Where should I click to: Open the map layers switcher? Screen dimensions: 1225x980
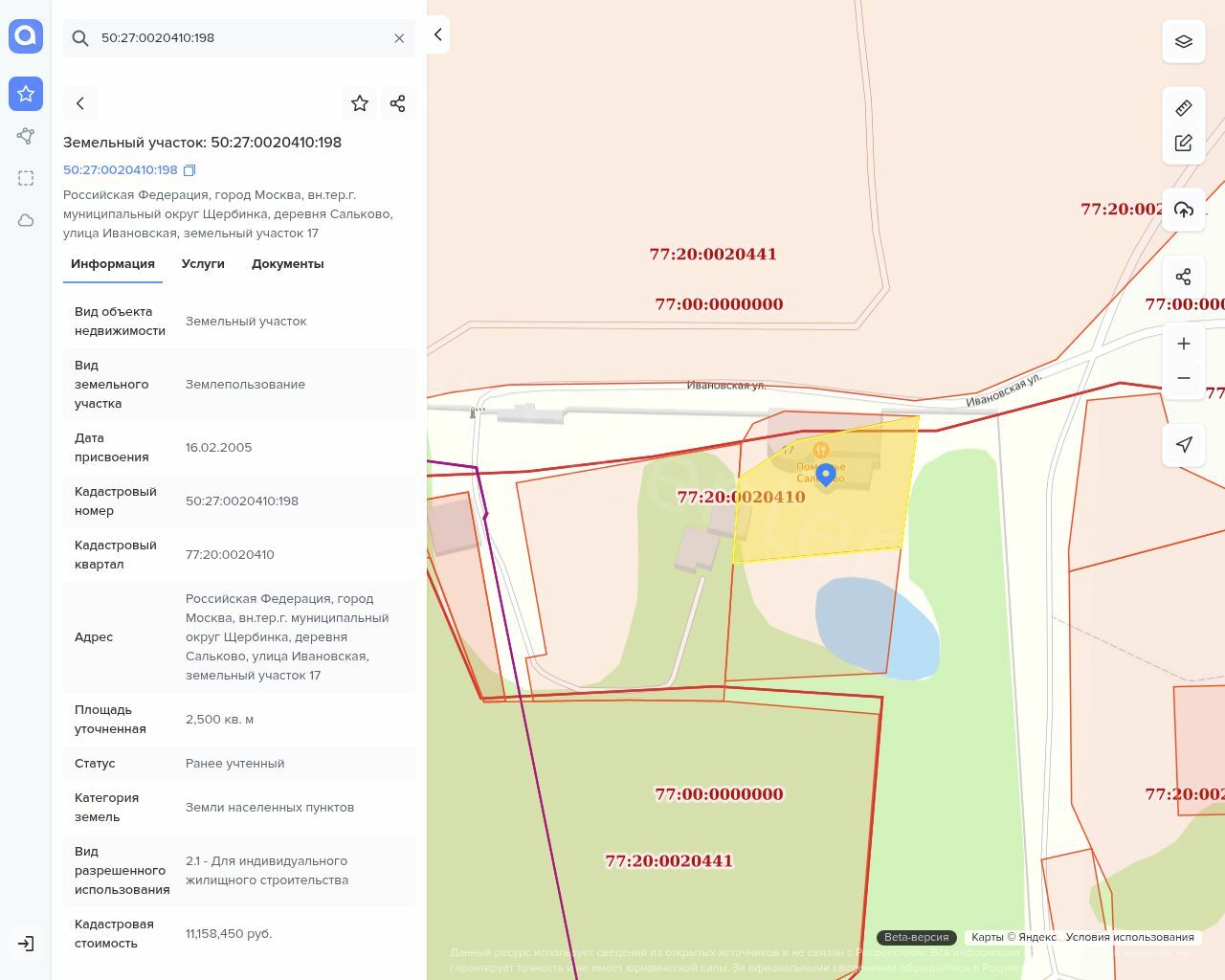tap(1183, 42)
